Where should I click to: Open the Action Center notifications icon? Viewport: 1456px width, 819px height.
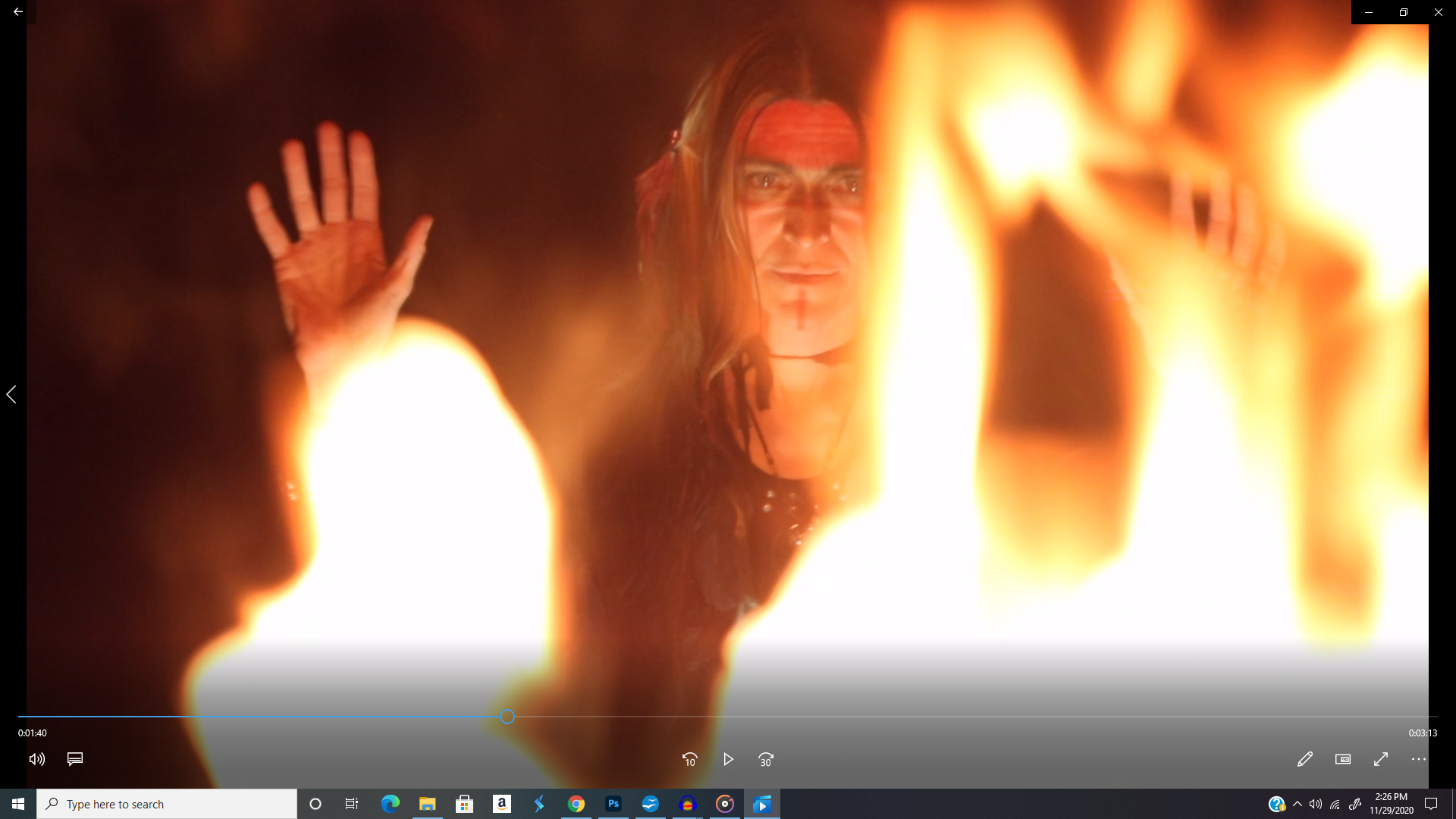(x=1431, y=804)
